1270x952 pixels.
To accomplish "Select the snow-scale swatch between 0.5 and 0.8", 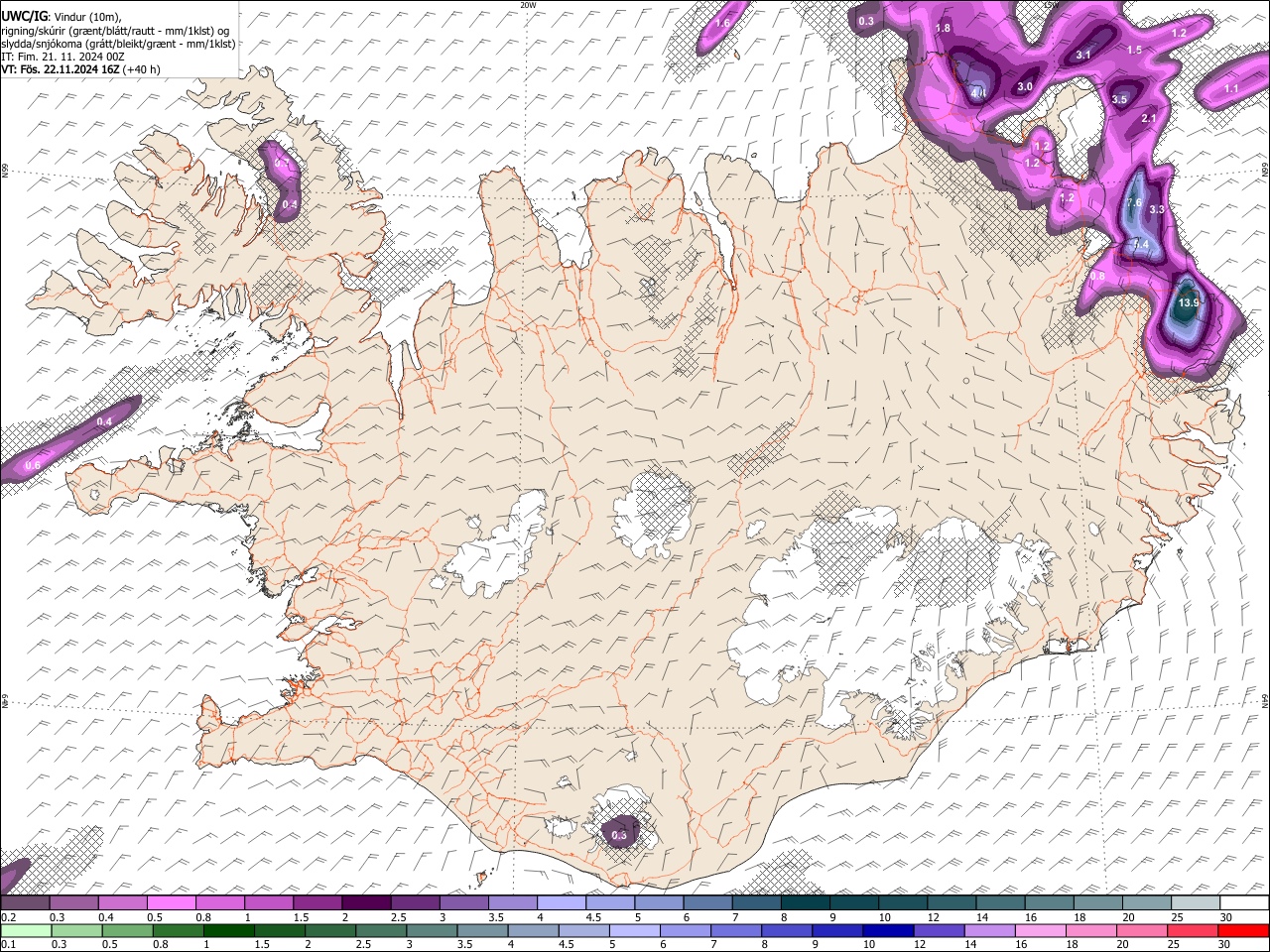I will tap(171, 902).
